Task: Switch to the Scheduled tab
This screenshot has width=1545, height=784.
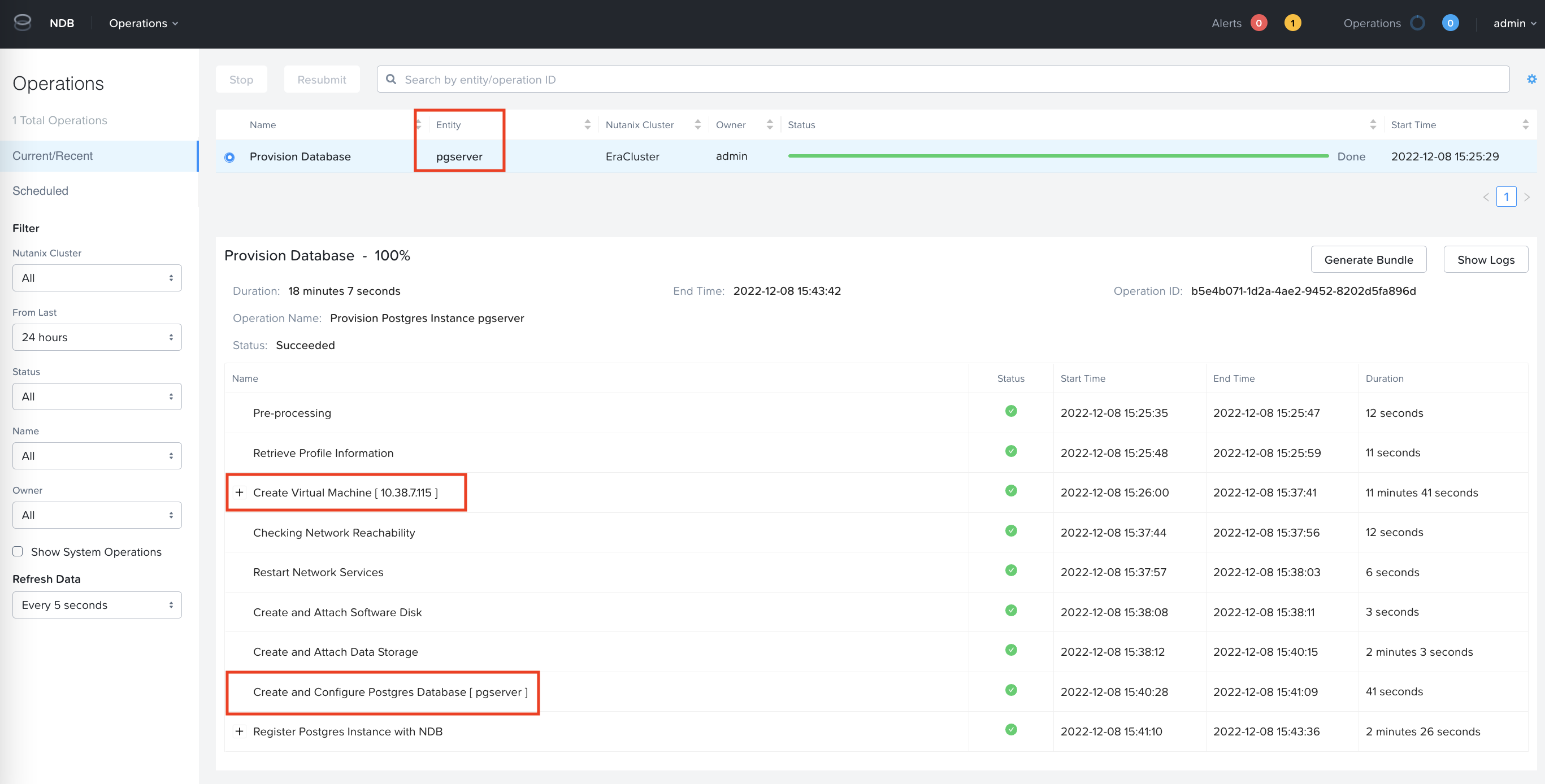Action: pos(40,190)
